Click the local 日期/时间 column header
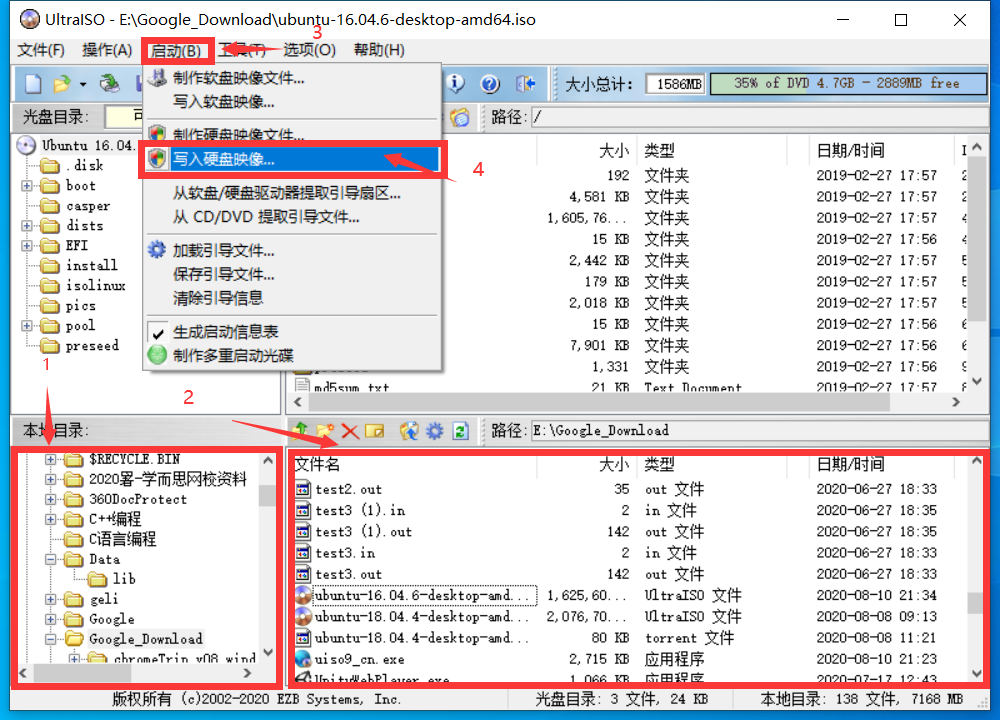The image size is (1000, 720). [x=883, y=465]
